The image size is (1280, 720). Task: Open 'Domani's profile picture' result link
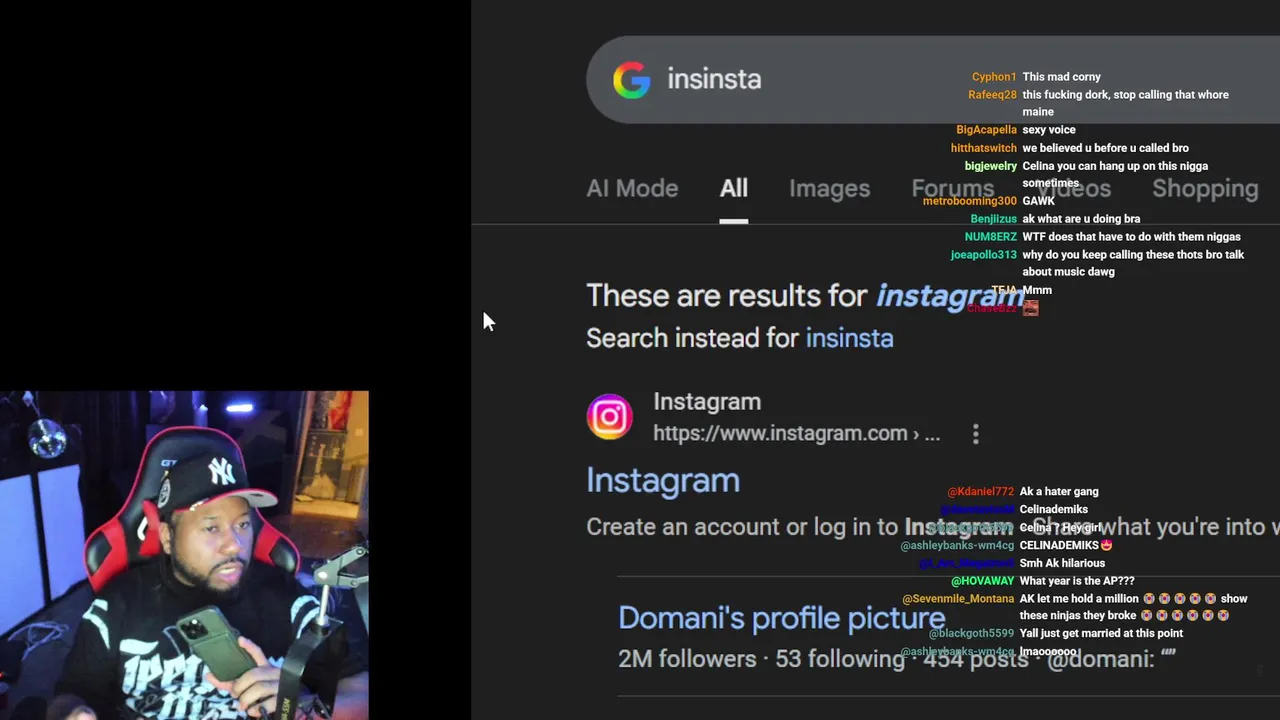782,618
